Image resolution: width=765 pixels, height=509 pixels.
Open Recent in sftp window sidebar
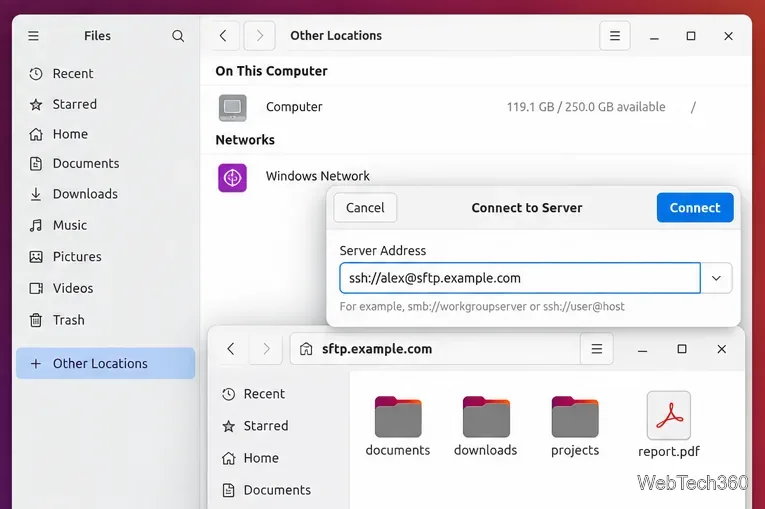coord(279,394)
